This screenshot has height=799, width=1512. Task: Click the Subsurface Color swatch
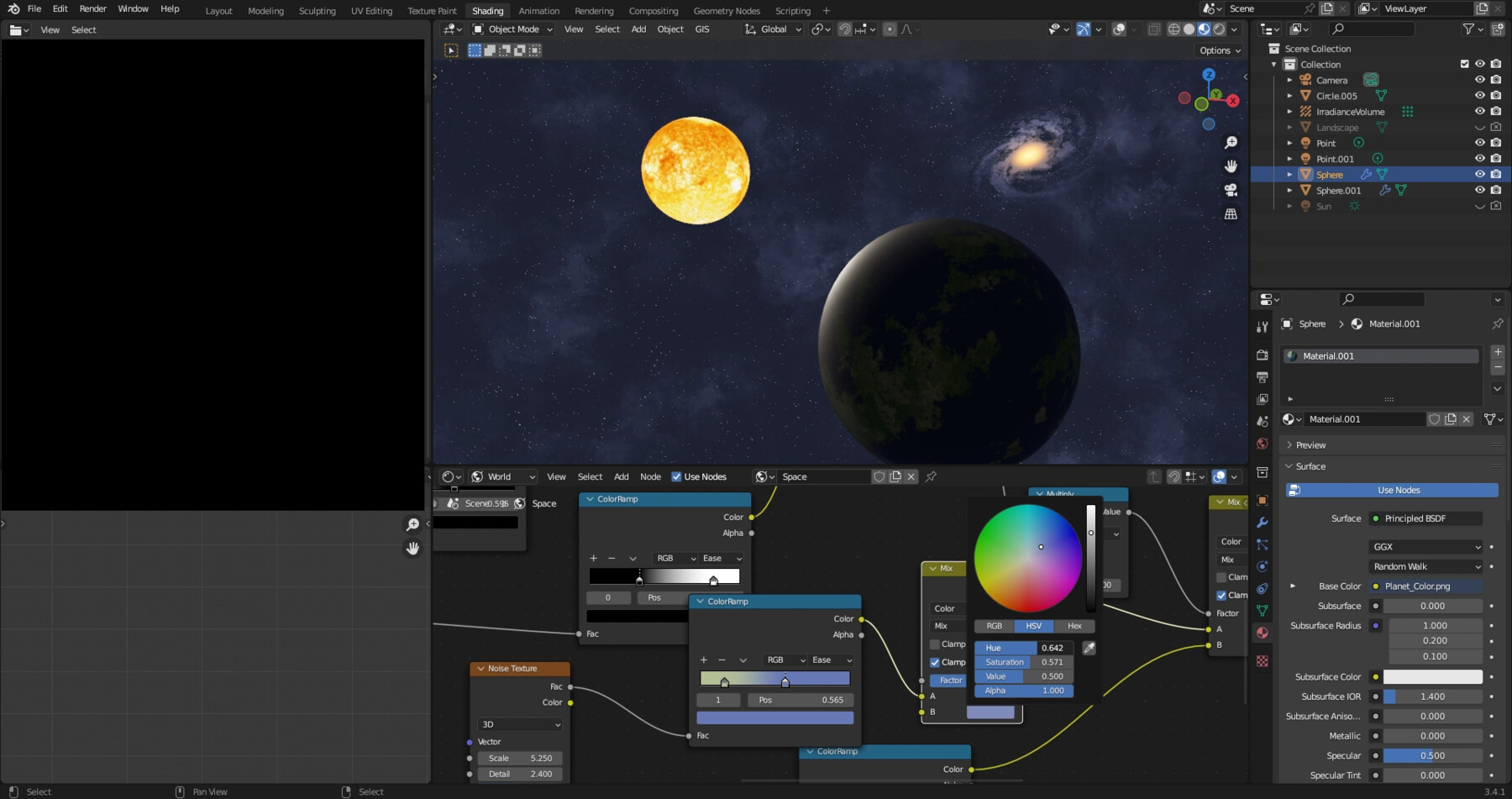tap(1435, 676)
